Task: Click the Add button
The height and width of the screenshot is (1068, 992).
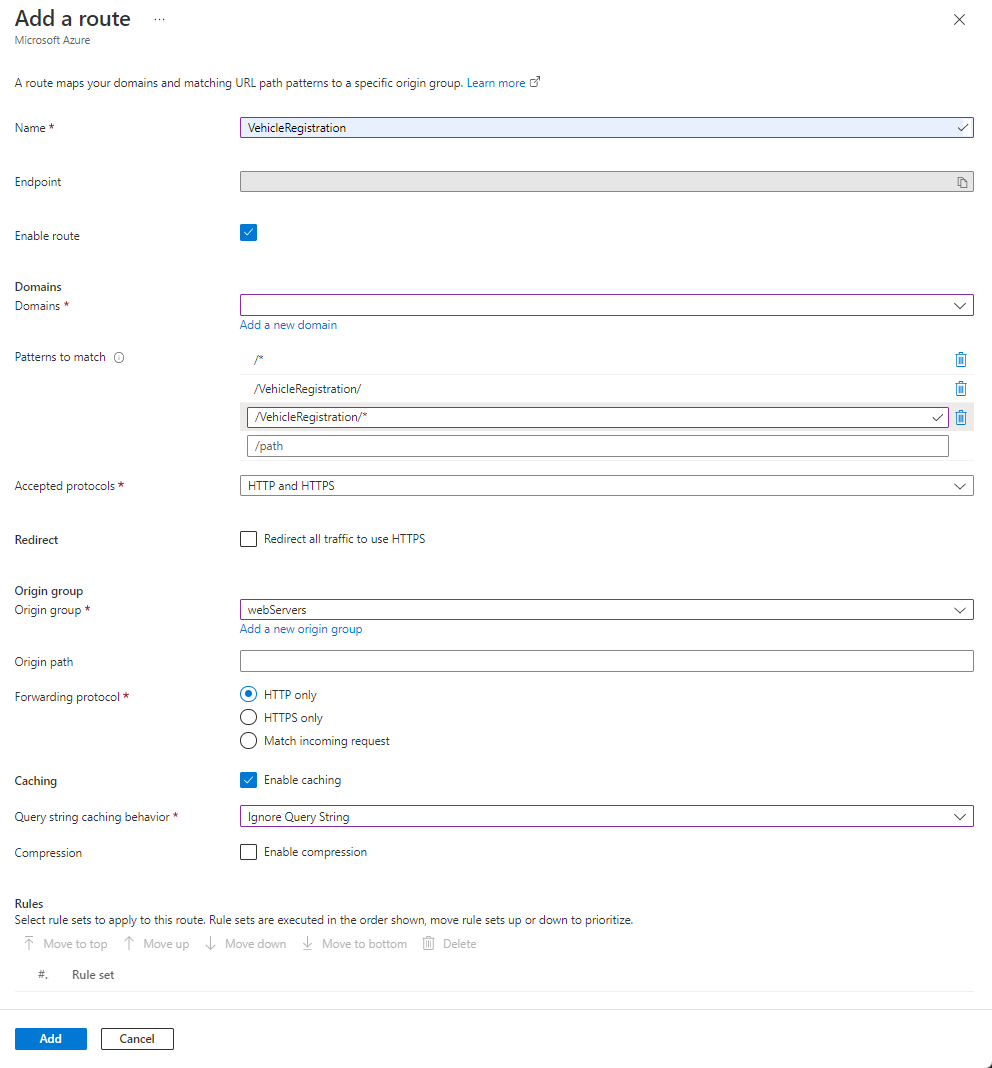Action: tap(51, 1039)
